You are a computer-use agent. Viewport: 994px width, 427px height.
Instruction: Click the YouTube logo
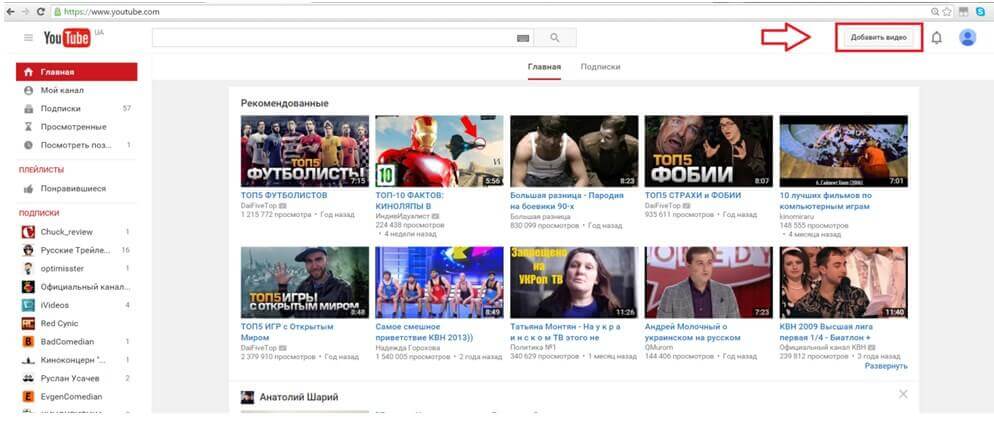pyautogui.click(x=67, y=38)
